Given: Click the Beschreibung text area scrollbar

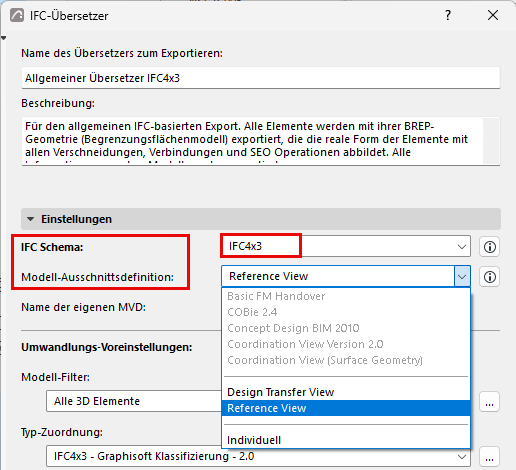Looking at the screenshot, I should pos(491,141).
